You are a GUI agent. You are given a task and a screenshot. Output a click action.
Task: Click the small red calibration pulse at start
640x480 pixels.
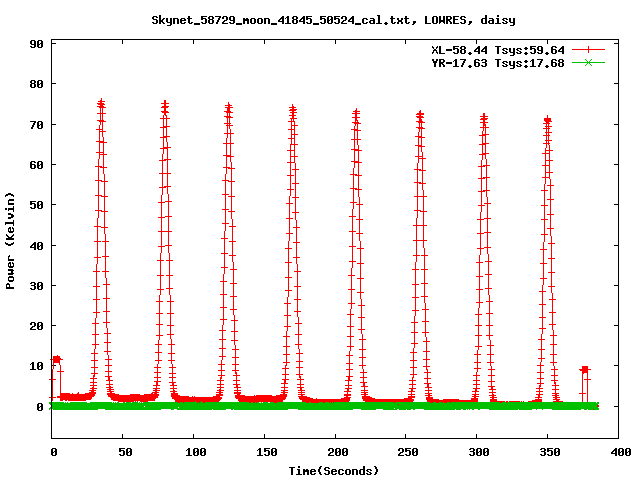56,360
